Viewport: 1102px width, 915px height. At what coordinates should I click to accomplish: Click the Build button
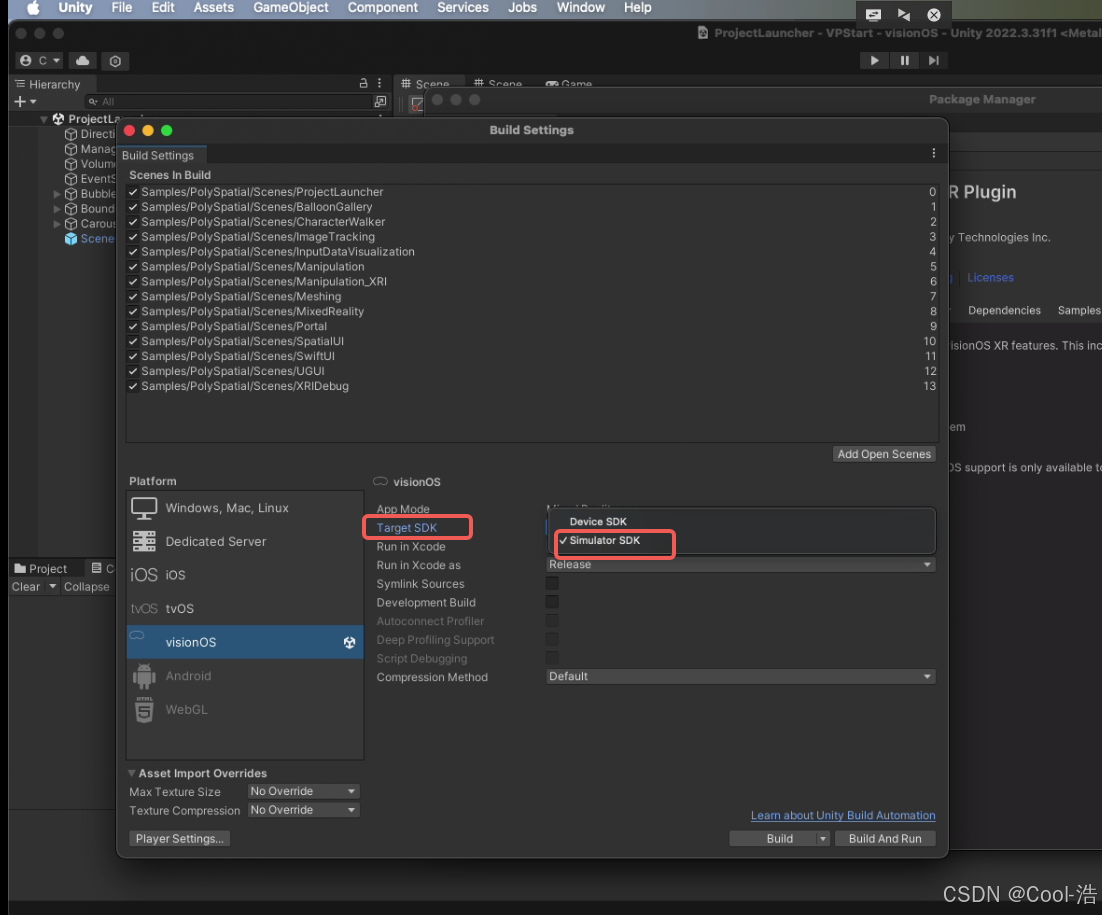point(779,838)
